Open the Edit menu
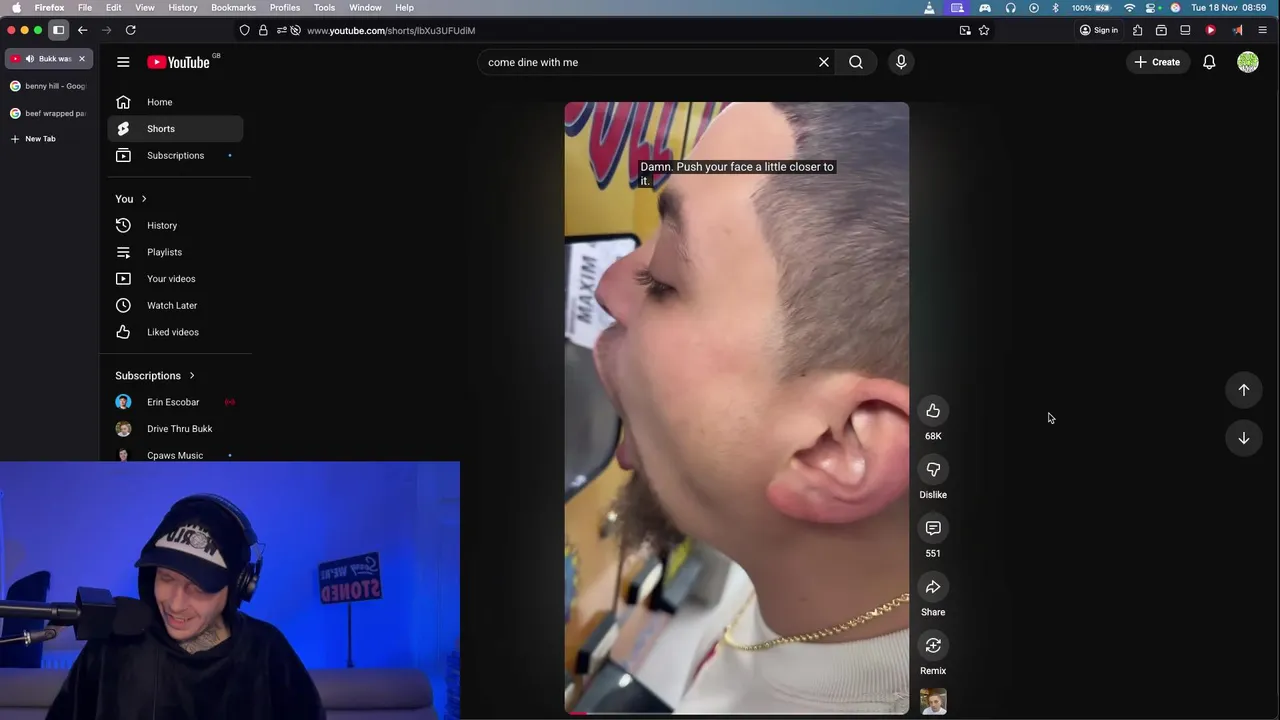This screenshot has width=1280, height=720. click(x=114, y=7)
